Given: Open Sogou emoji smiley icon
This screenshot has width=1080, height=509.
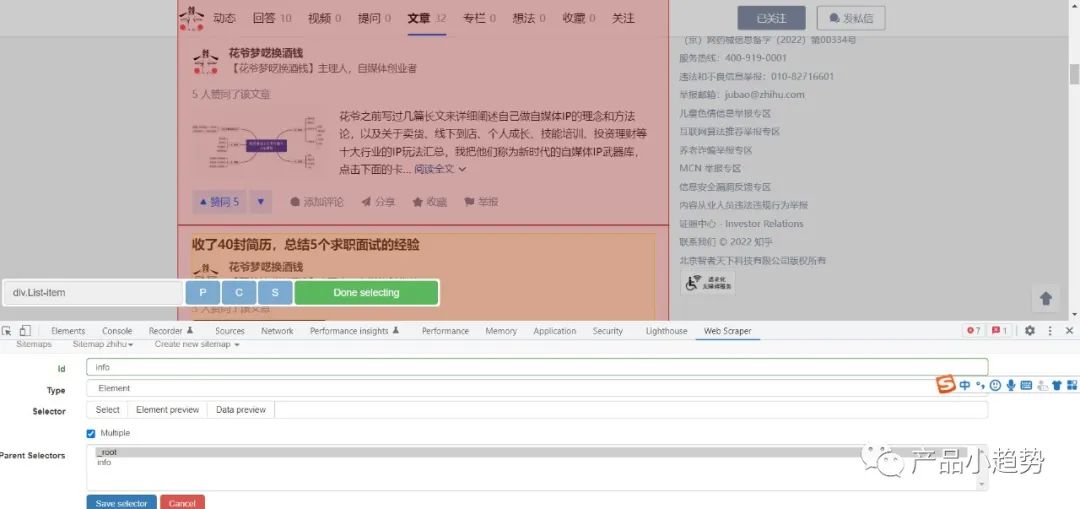Looking at the screenshot, I should coord(995,385).
